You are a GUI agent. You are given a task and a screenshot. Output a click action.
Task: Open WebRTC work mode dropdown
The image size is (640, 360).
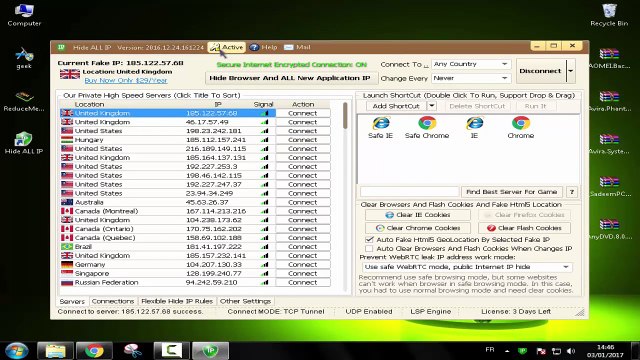[467, 267]
